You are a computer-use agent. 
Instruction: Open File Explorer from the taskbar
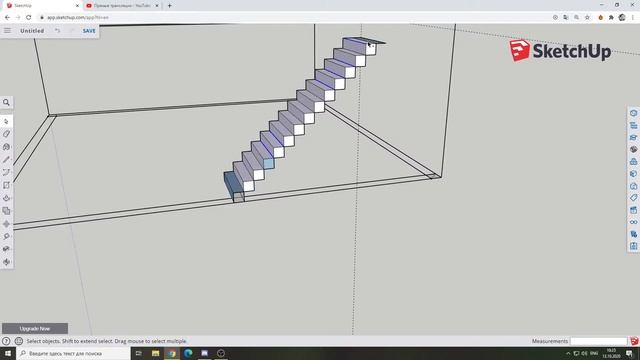click(155, 353)
